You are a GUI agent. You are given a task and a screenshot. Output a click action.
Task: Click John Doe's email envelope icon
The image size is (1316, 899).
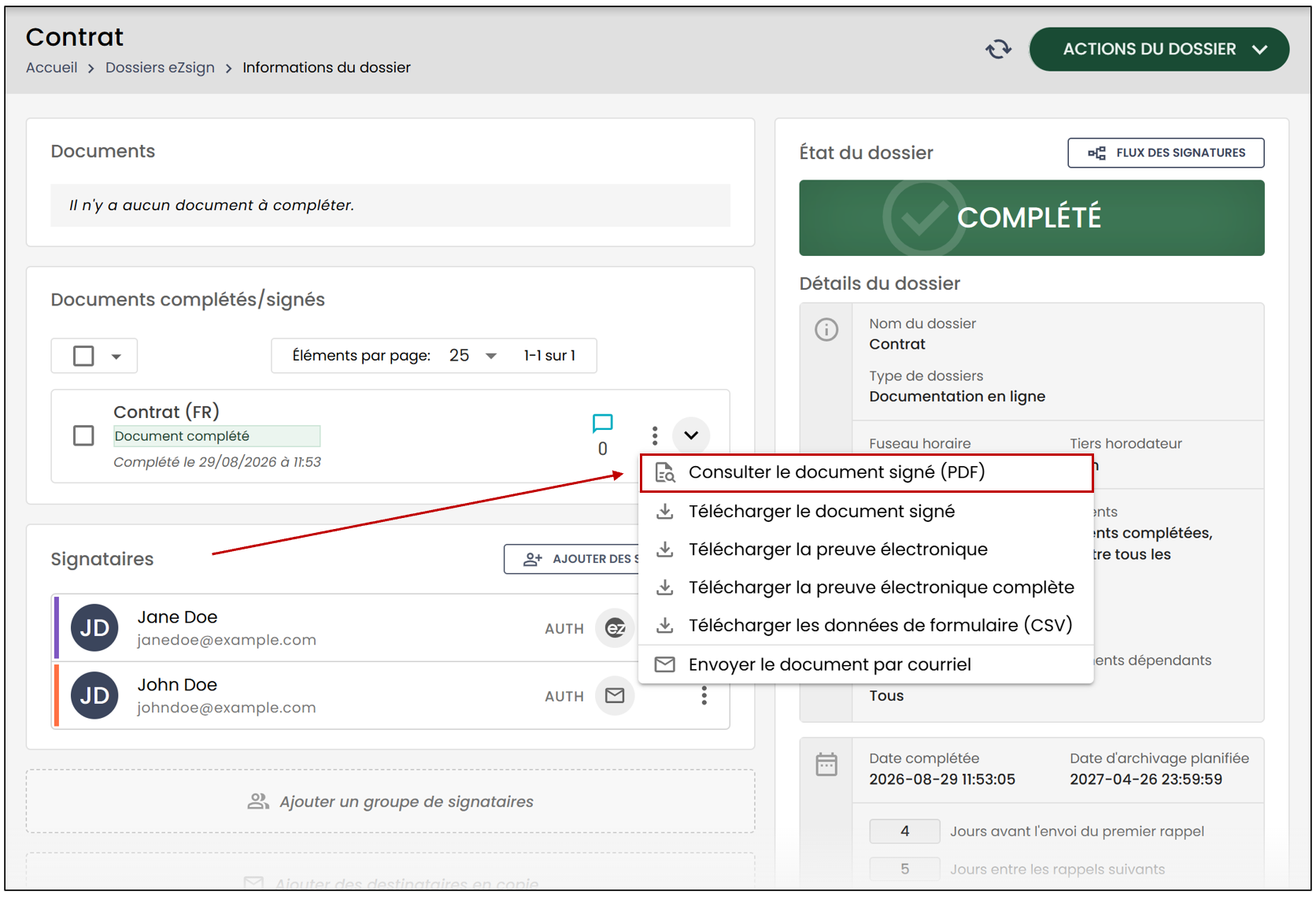615,696
